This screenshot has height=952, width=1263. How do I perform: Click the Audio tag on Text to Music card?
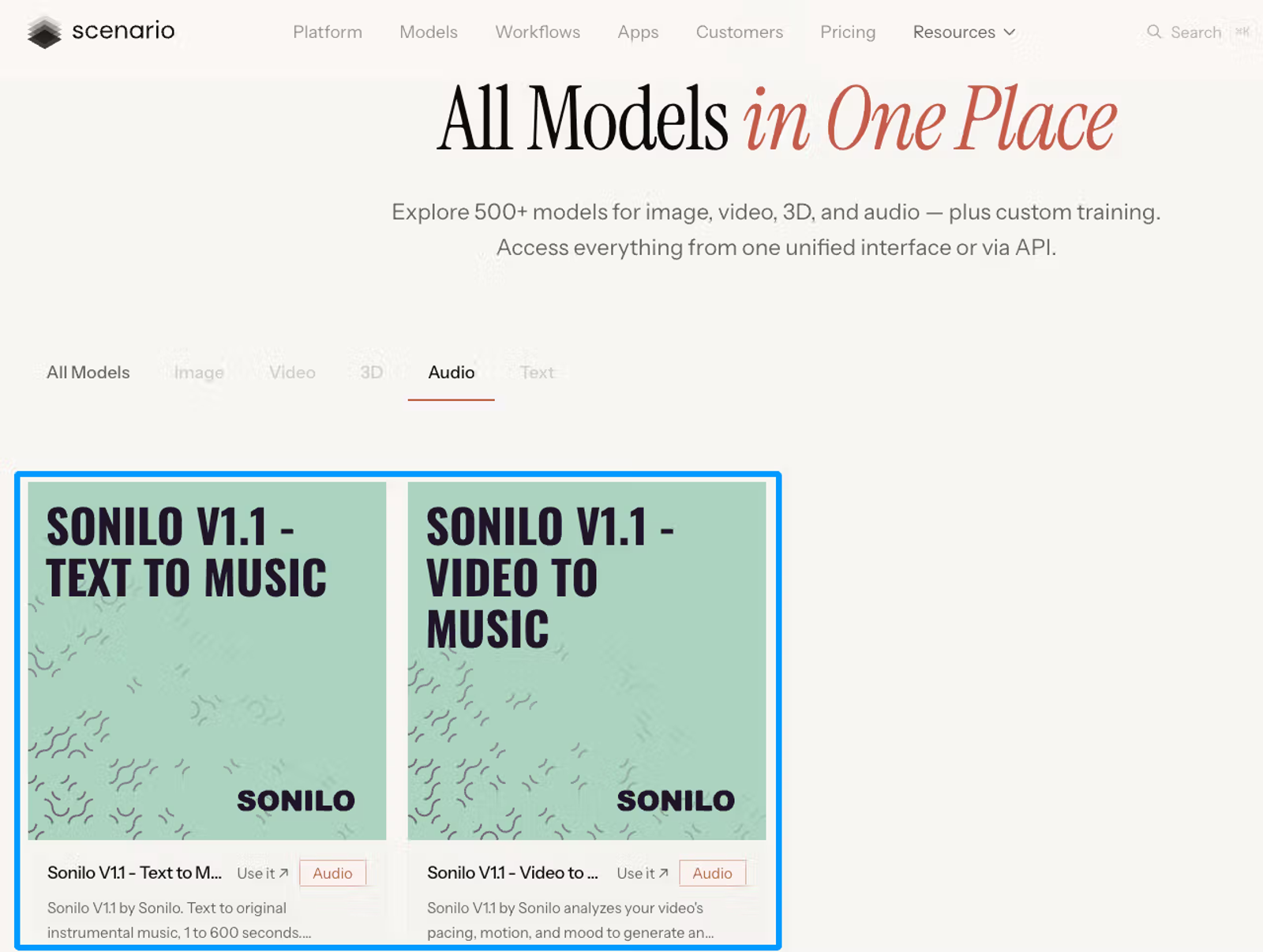pyautogui.click(x=332, y=873)
